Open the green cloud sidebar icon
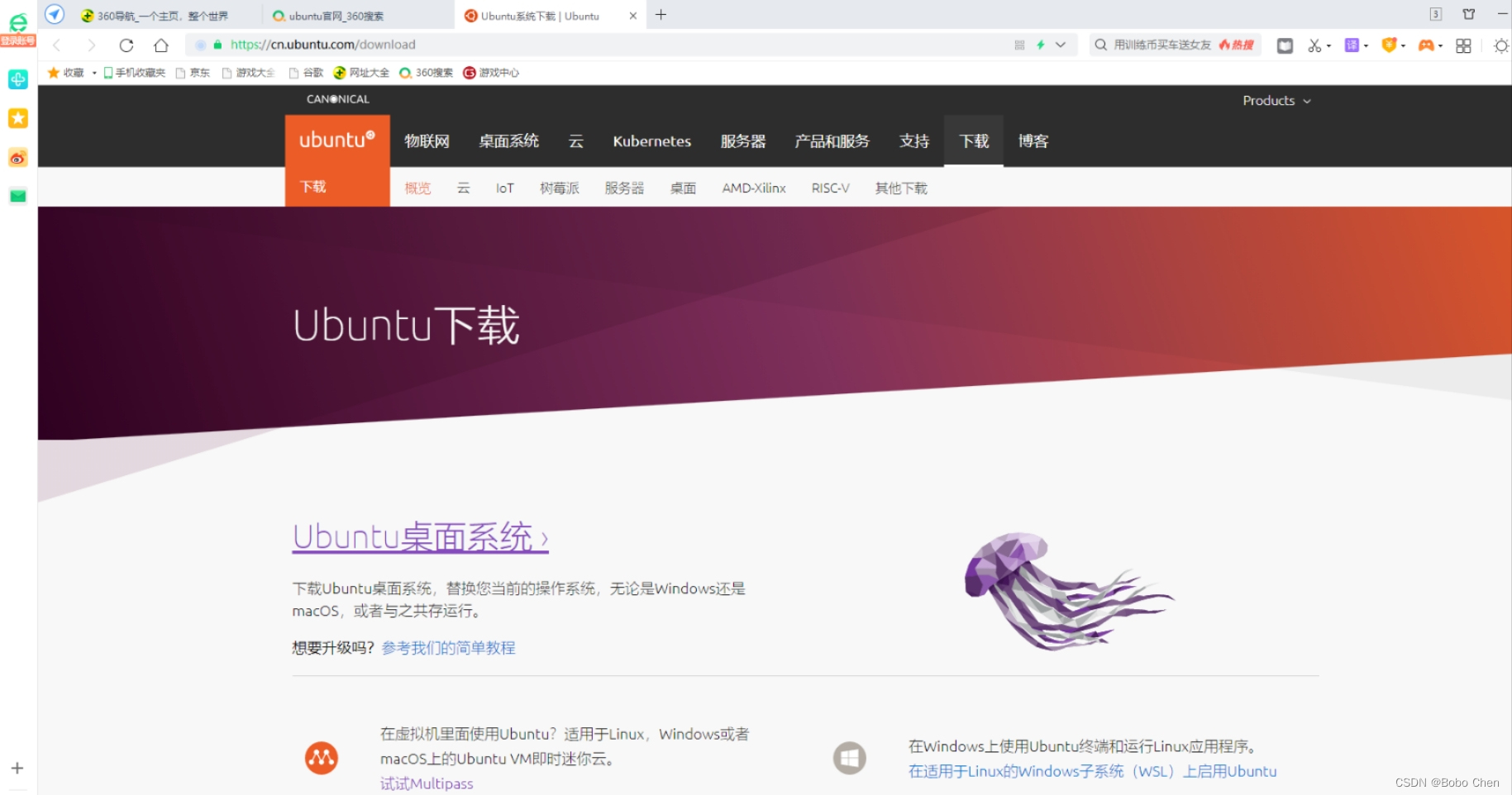This screenshot has width=1512, height=795. [18, 79]
